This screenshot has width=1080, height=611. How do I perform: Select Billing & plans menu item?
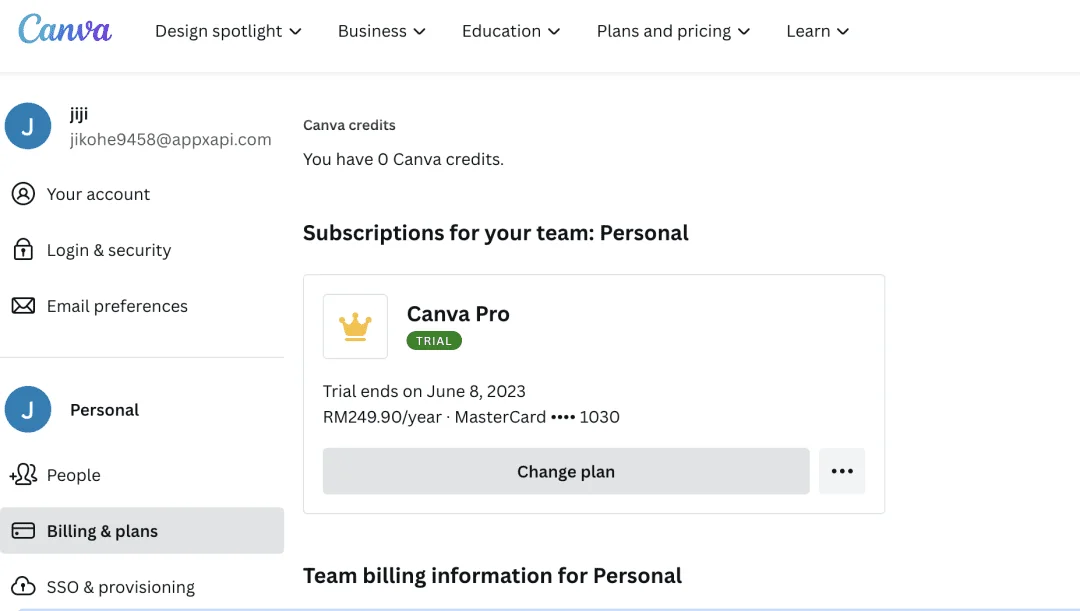pos(142,530)
